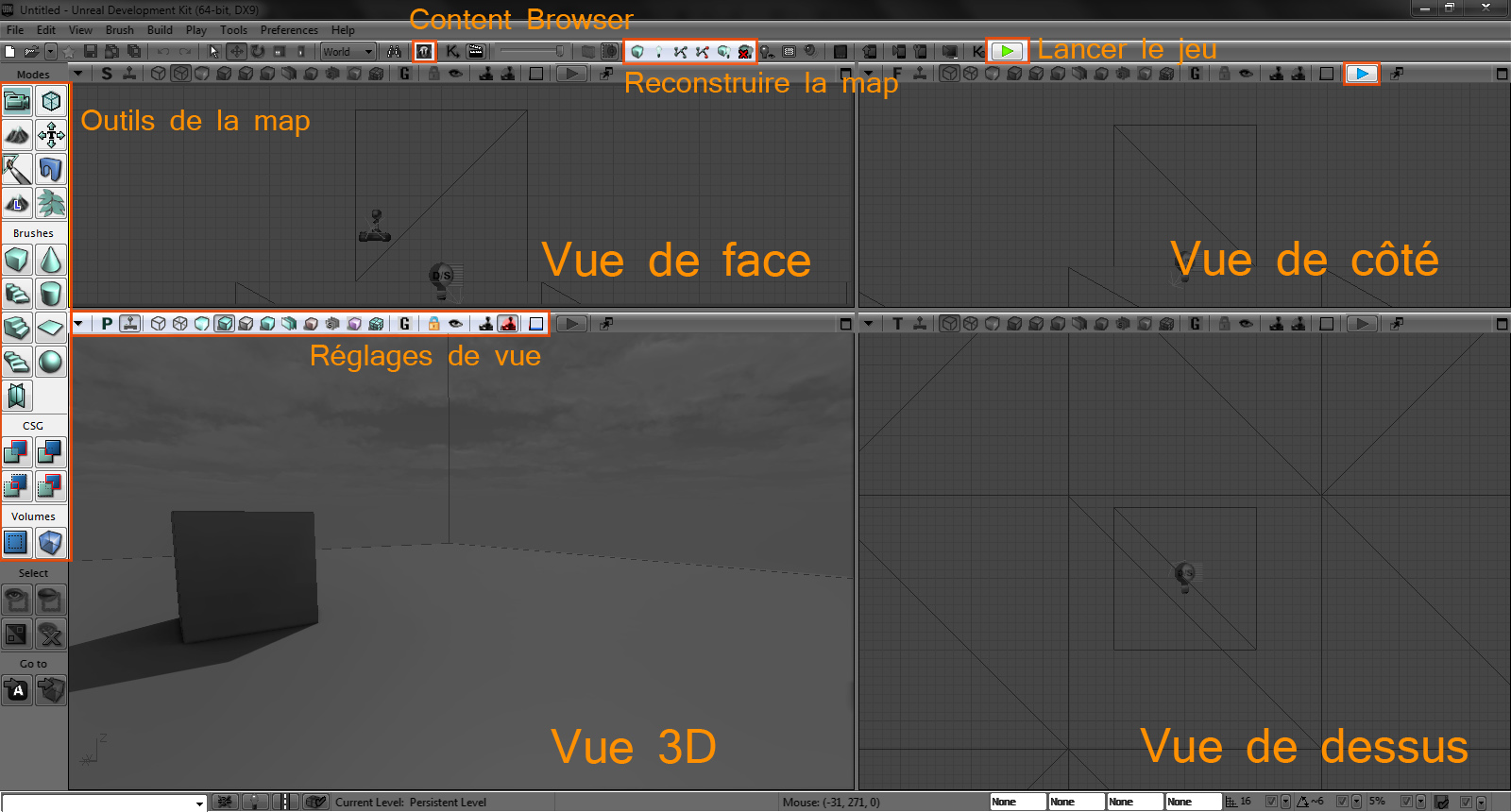The height and width of the screenshot is (812, 1511).
Task: Open actor search with the binoculars icon
Action: (x=394, y=51)
